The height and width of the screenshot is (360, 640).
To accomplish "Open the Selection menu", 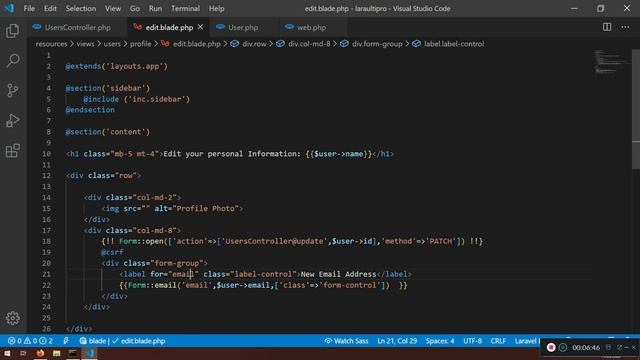I will click(81, 9).
